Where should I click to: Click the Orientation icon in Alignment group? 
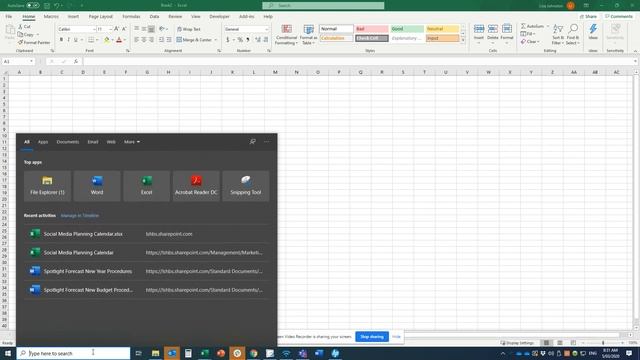click(x=162, y=29)
